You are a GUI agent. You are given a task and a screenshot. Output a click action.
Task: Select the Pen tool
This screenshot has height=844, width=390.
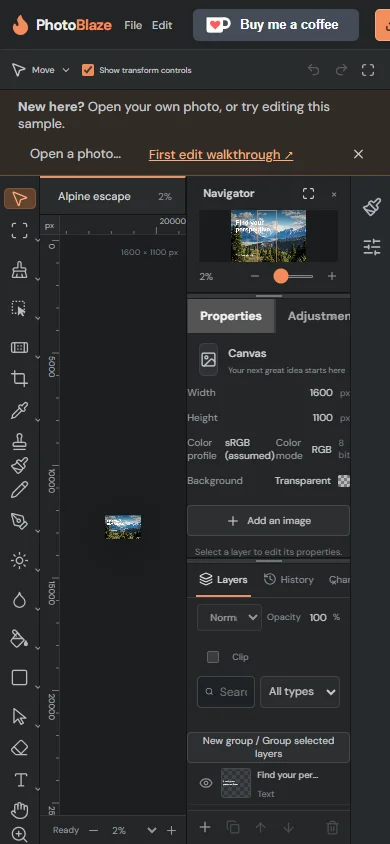(x=19, y=521)
